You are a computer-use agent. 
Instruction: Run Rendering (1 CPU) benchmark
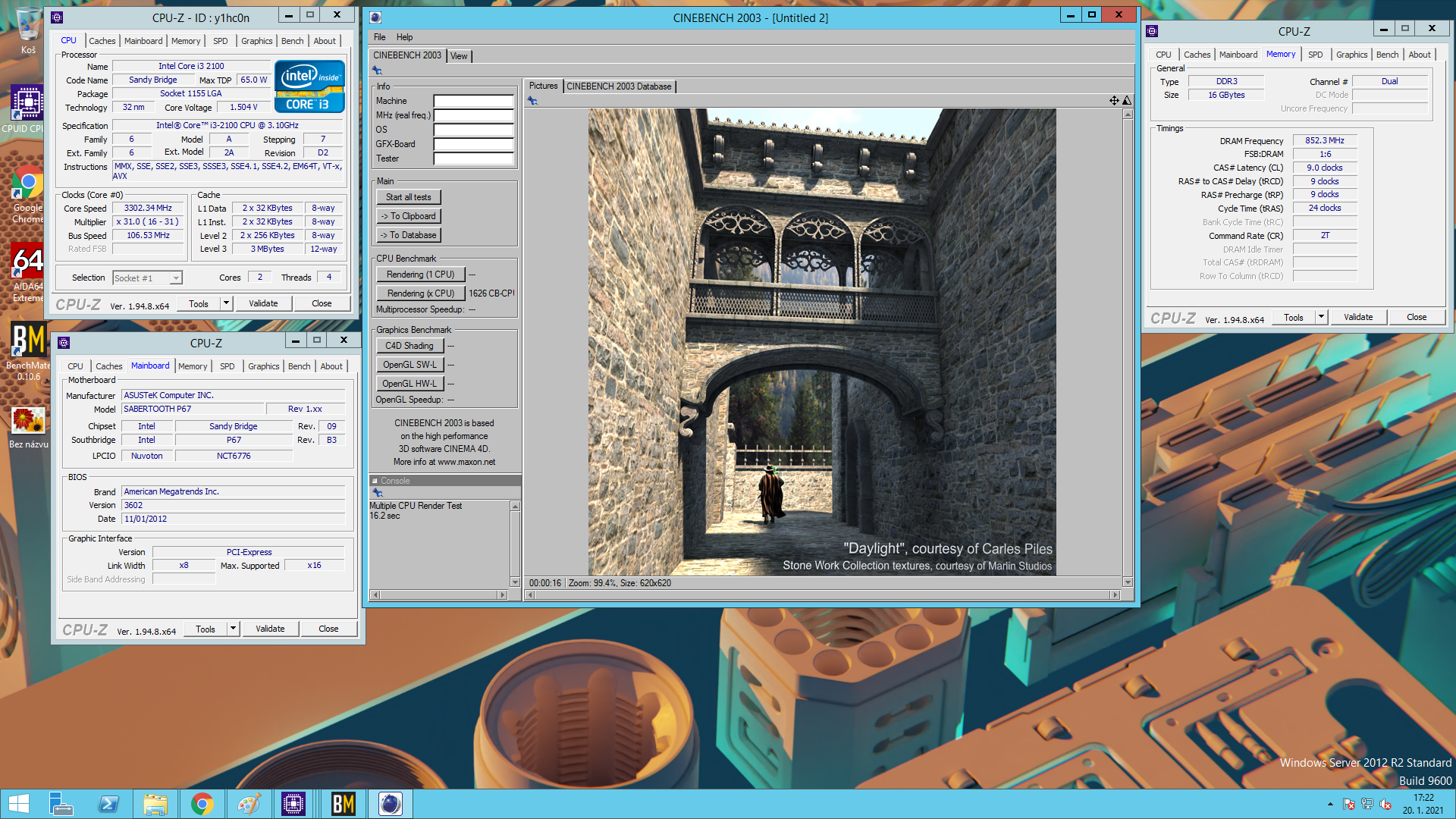click(420, 275)
